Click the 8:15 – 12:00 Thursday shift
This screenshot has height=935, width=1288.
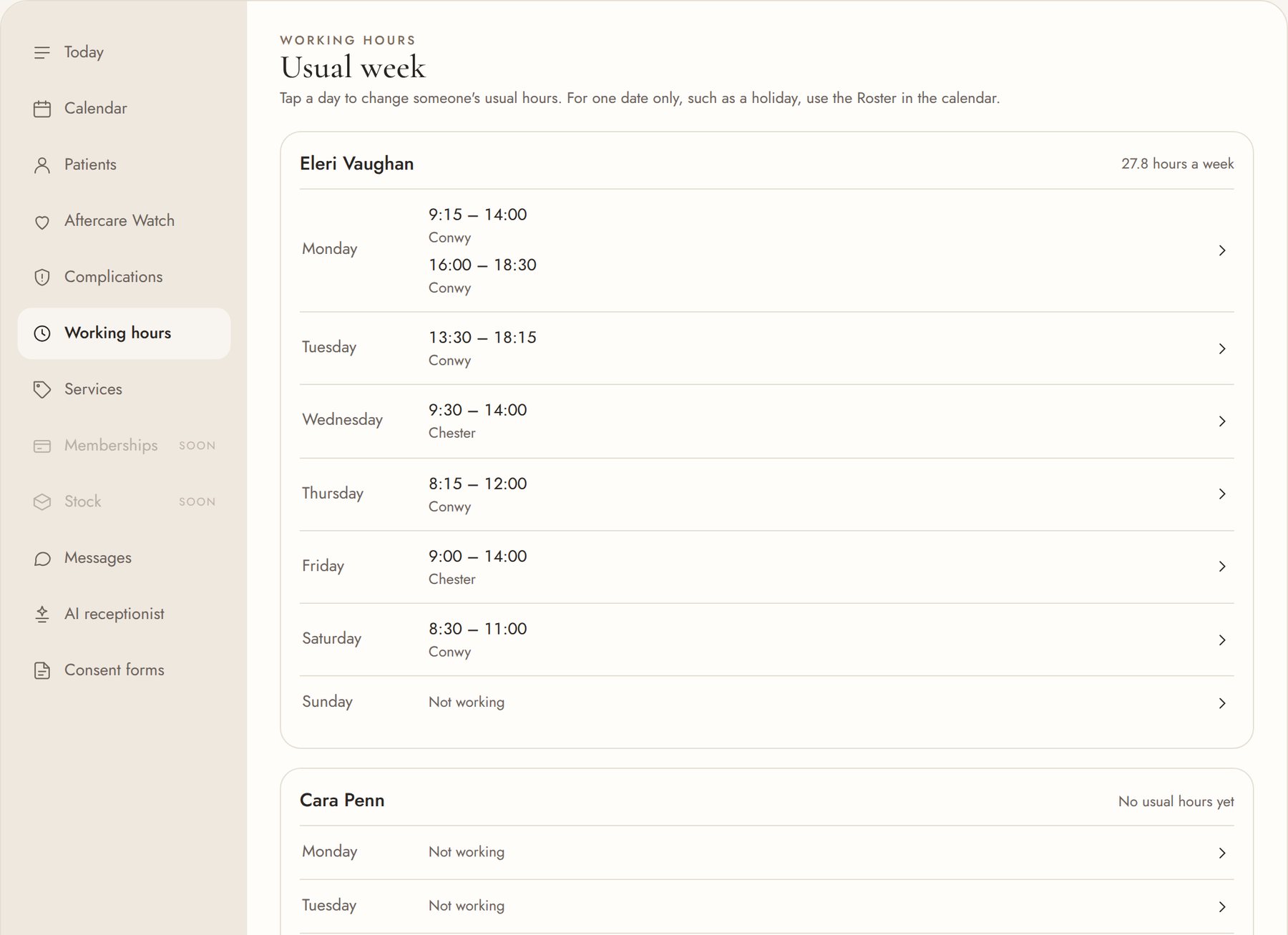click(477, 484)
